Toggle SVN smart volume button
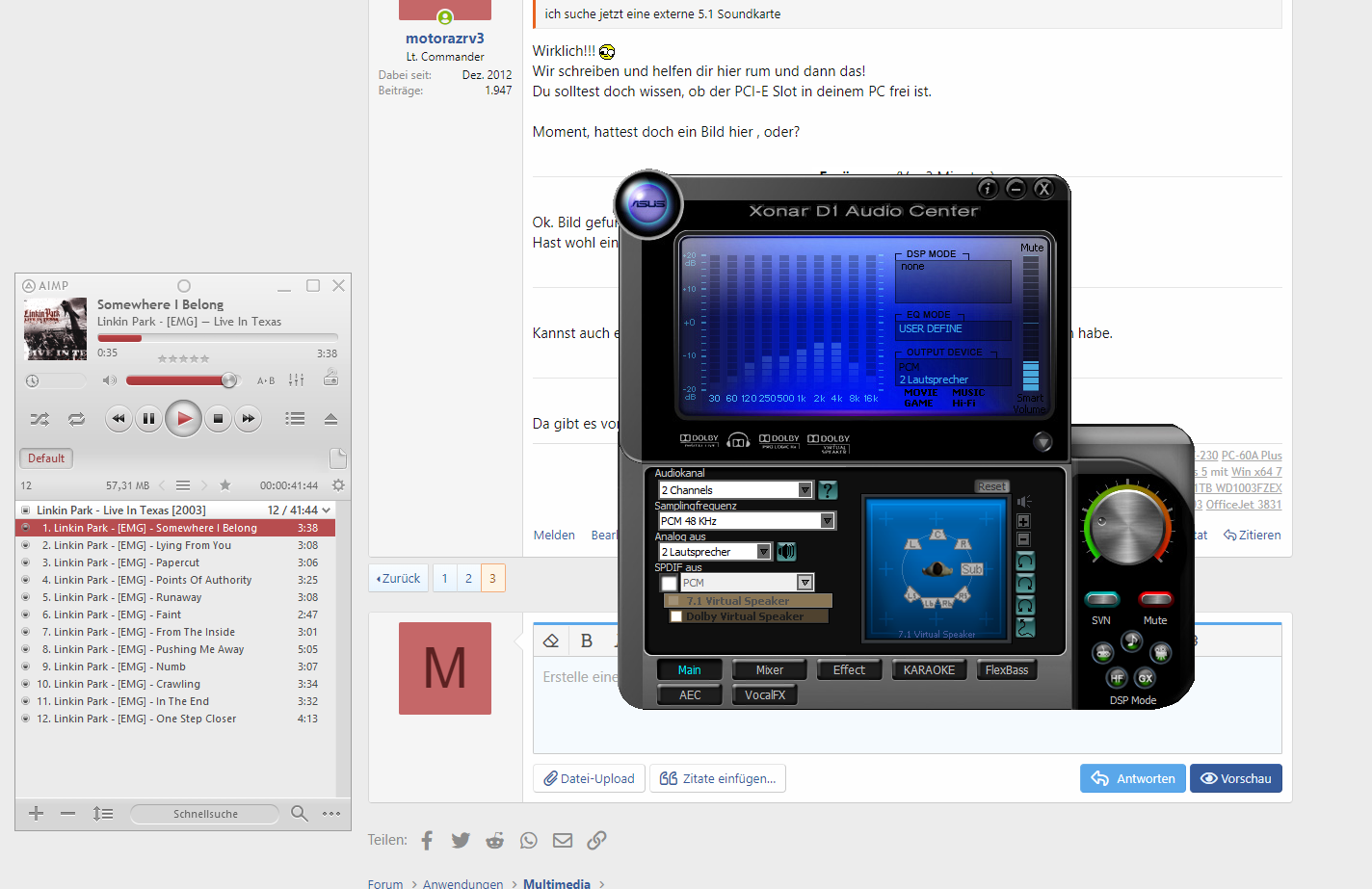This screenshot has height=889, width=1372. tap(1102, 599)
